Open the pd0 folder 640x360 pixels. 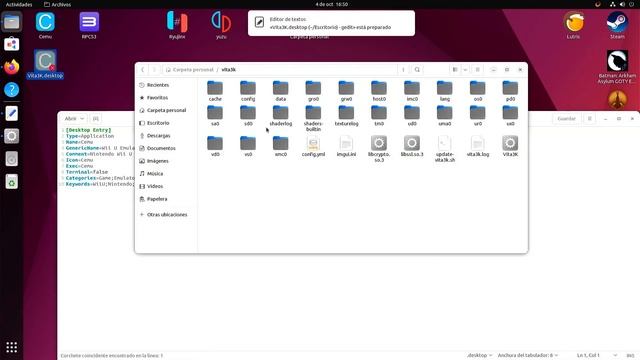(510, 91)
